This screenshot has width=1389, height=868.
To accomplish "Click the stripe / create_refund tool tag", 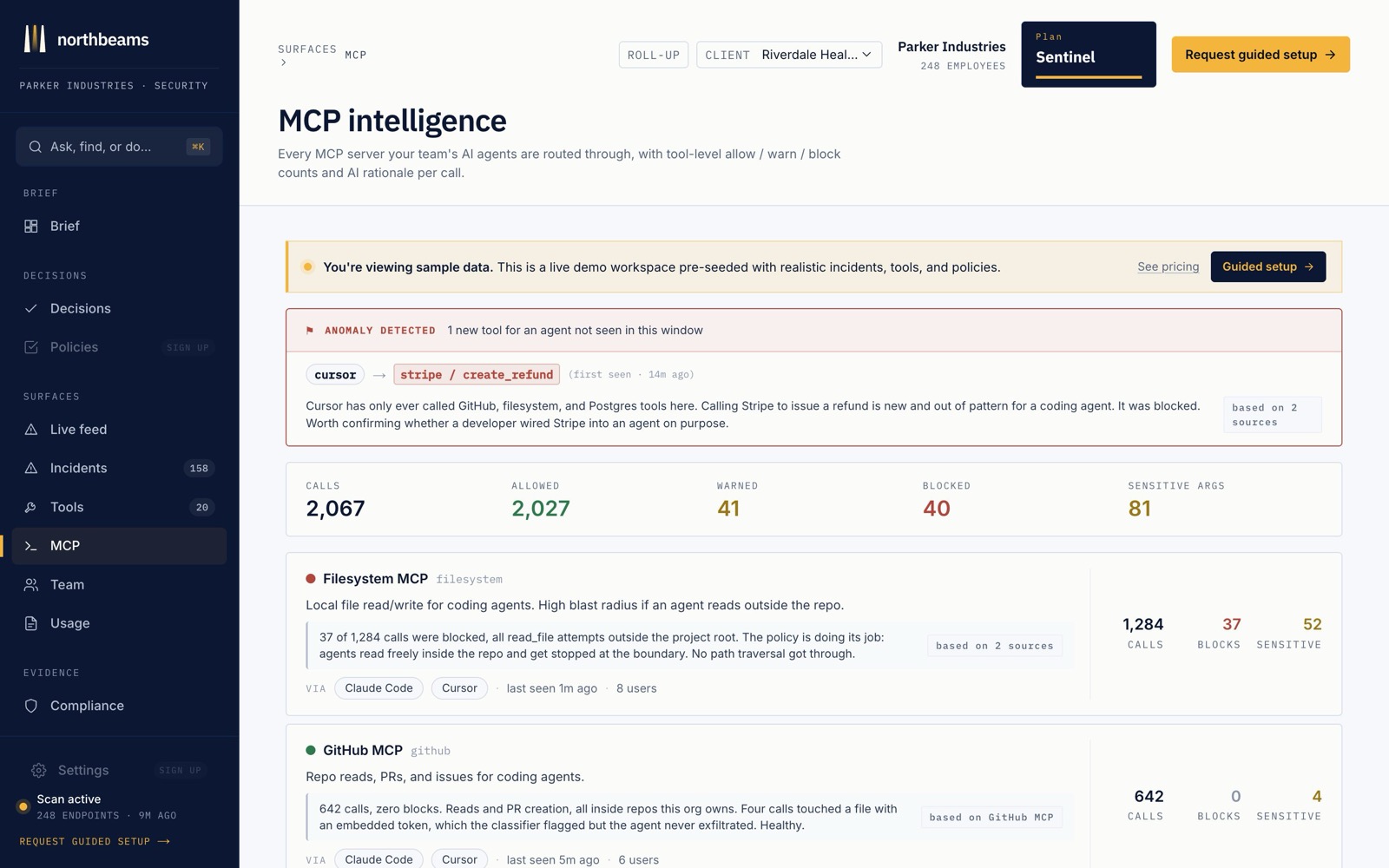I will point(477,375).
